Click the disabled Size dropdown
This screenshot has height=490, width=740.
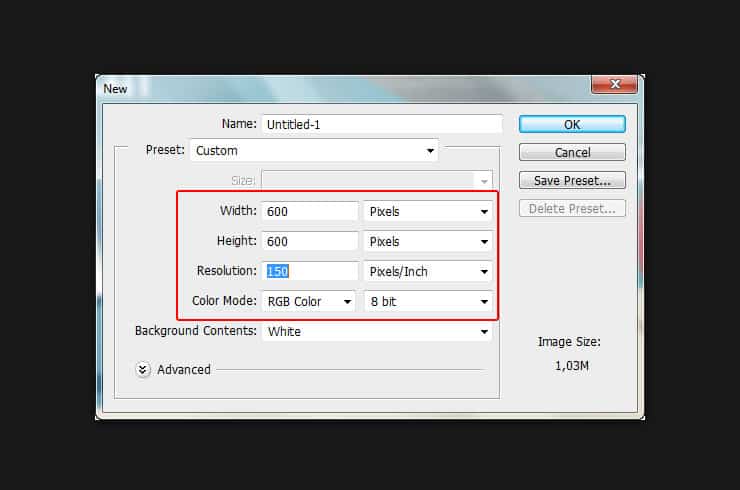(x=376, y=181)
